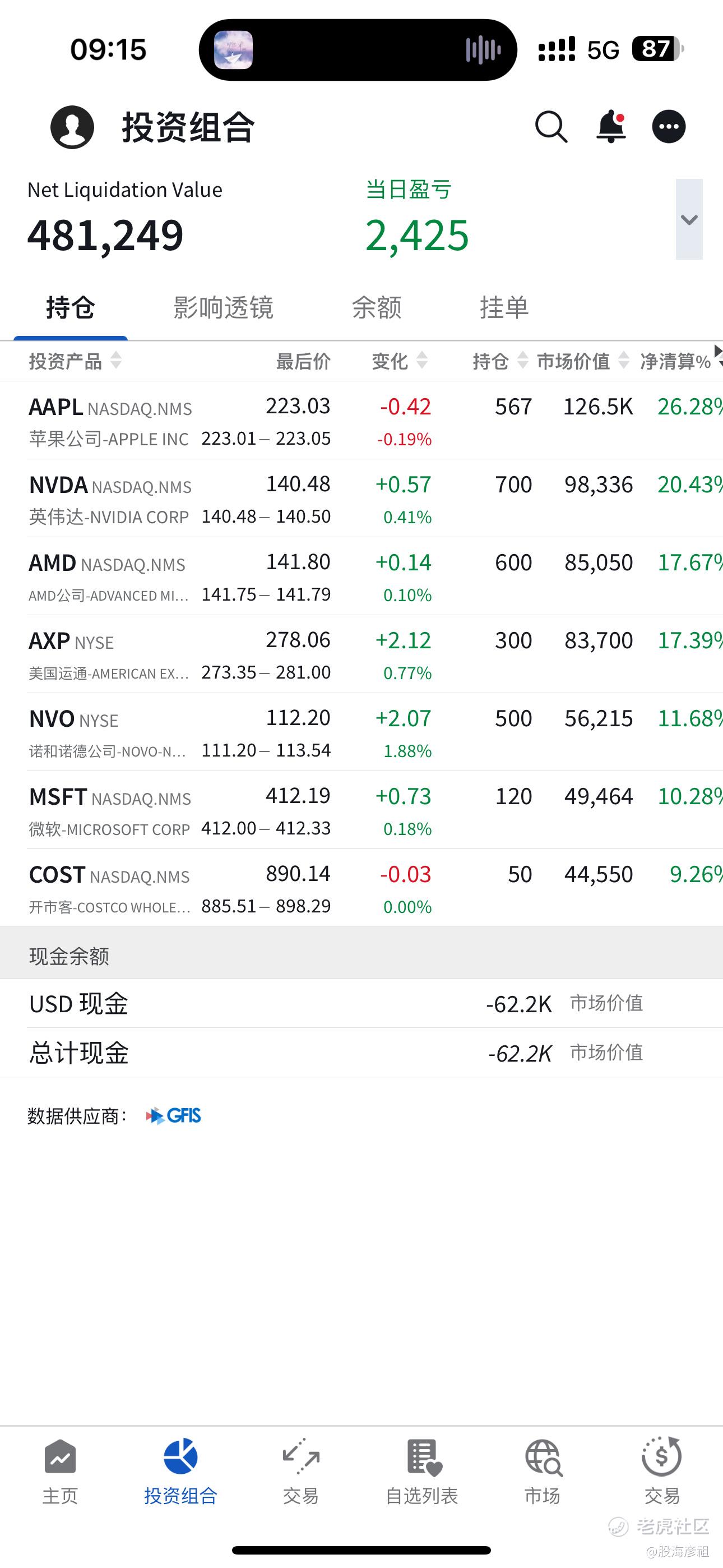The height and width of the screenshot is (1568, 723).
Task: Tap the 投资组合 pie chart icon
Action: pos(180,1456)
